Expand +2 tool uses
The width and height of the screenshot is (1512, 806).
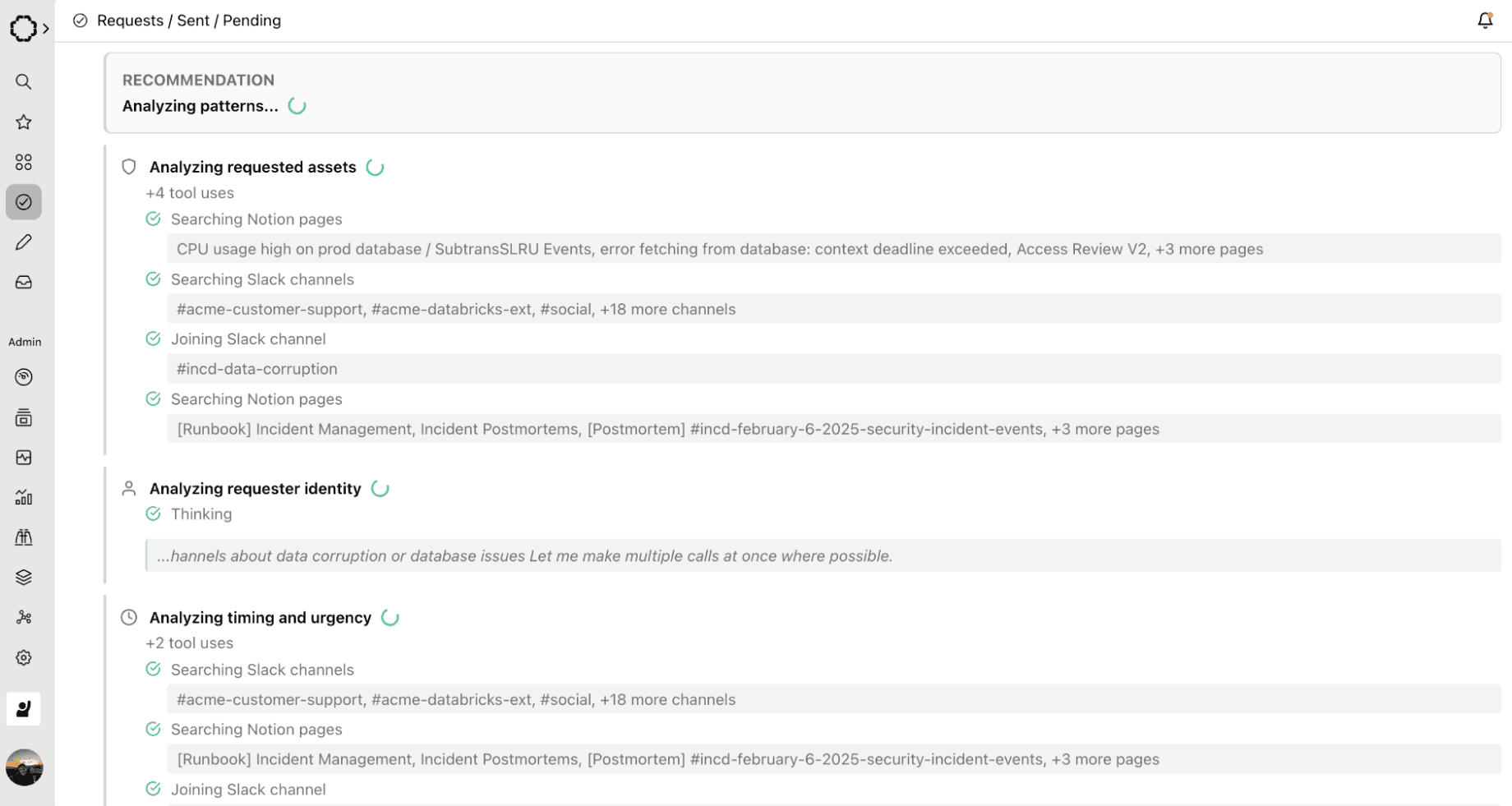tap(190, 643)
